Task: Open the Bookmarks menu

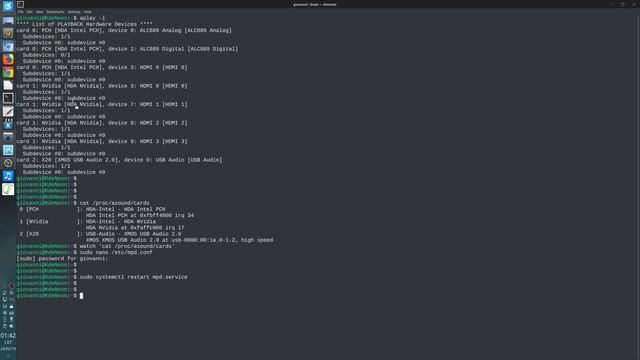Action: (56, 12)
